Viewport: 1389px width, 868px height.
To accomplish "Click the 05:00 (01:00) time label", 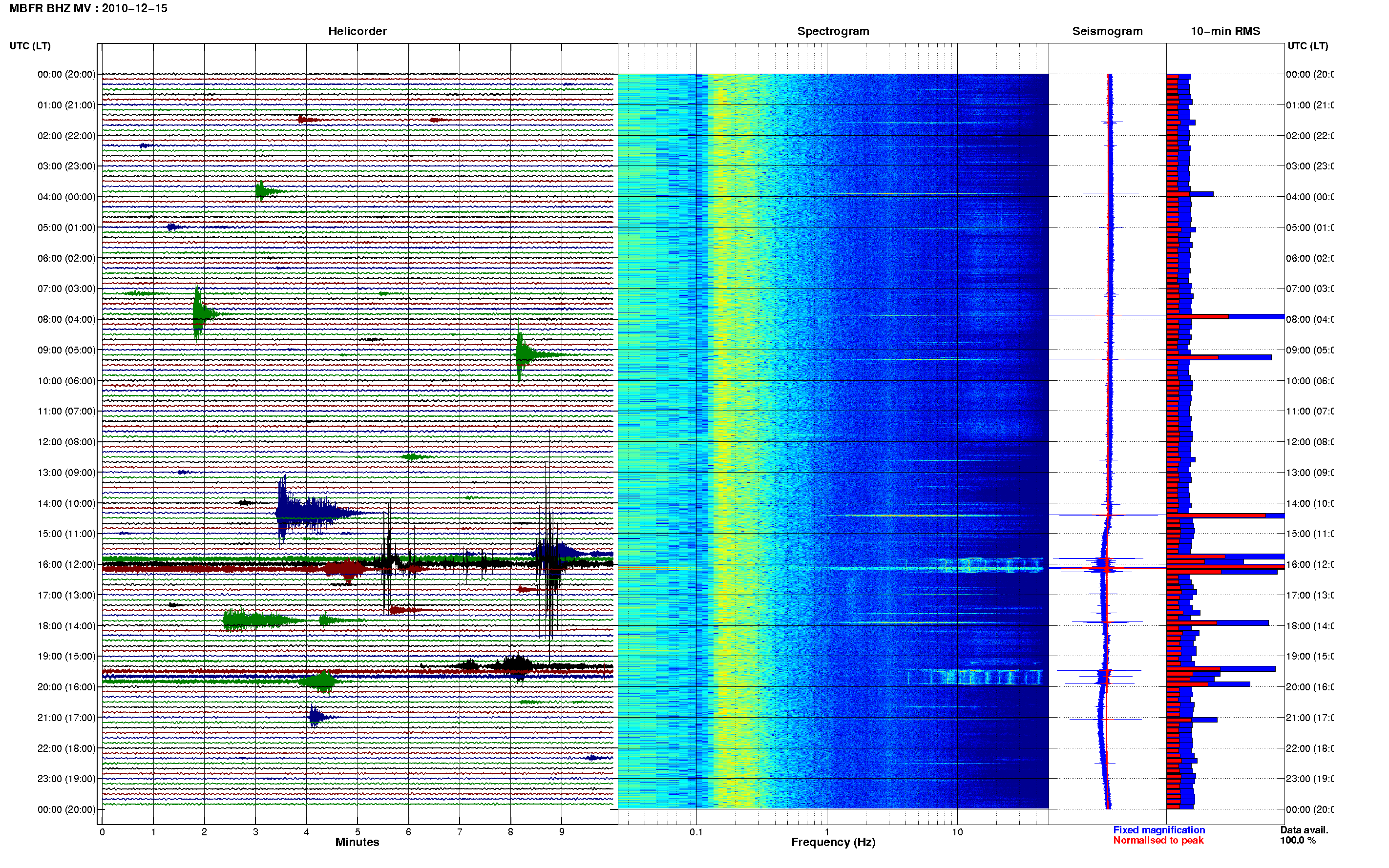I will point(66,227).
